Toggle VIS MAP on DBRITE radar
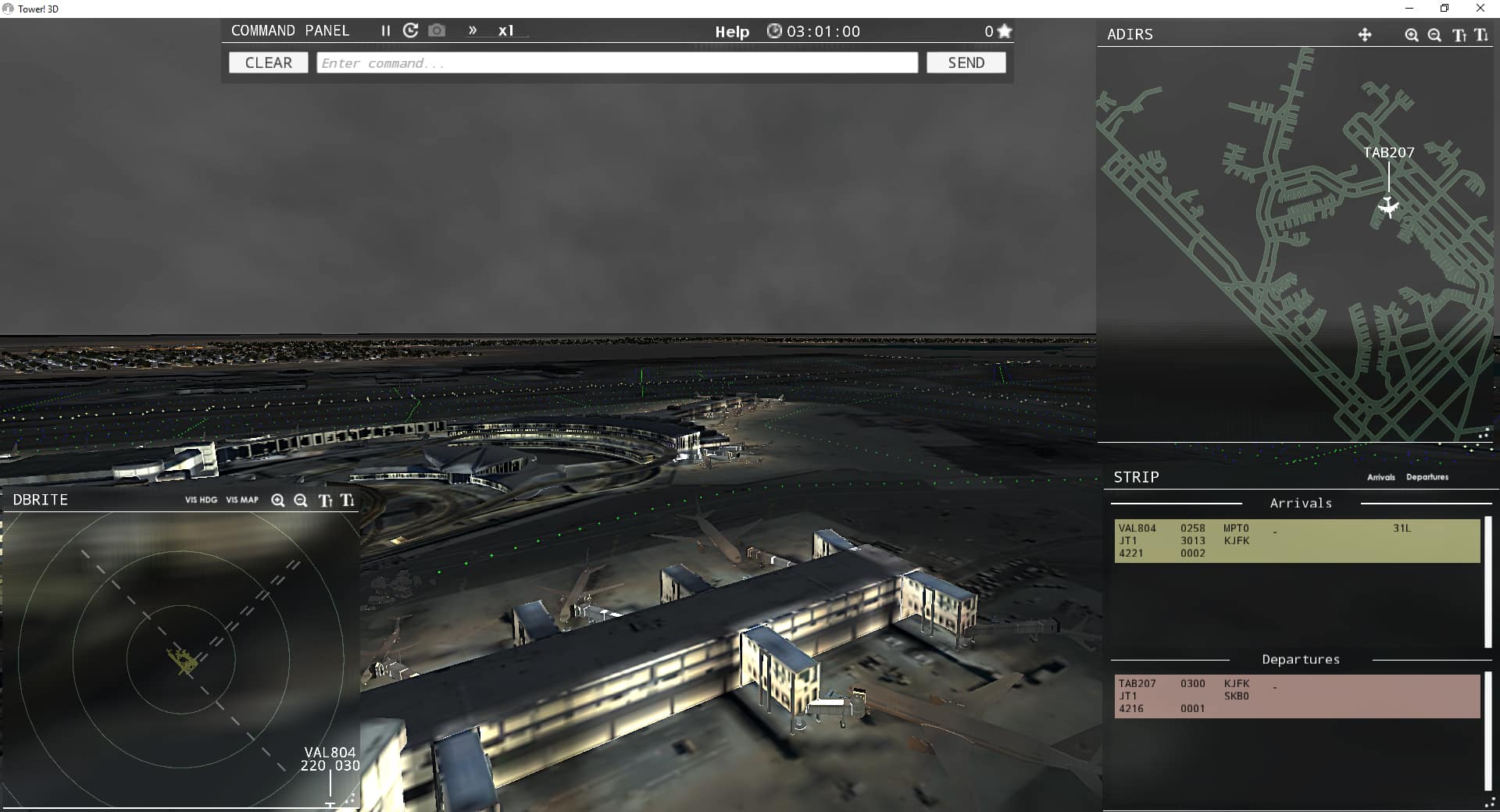The width and height of the screenshot is (1500, 812). point(242,500)
